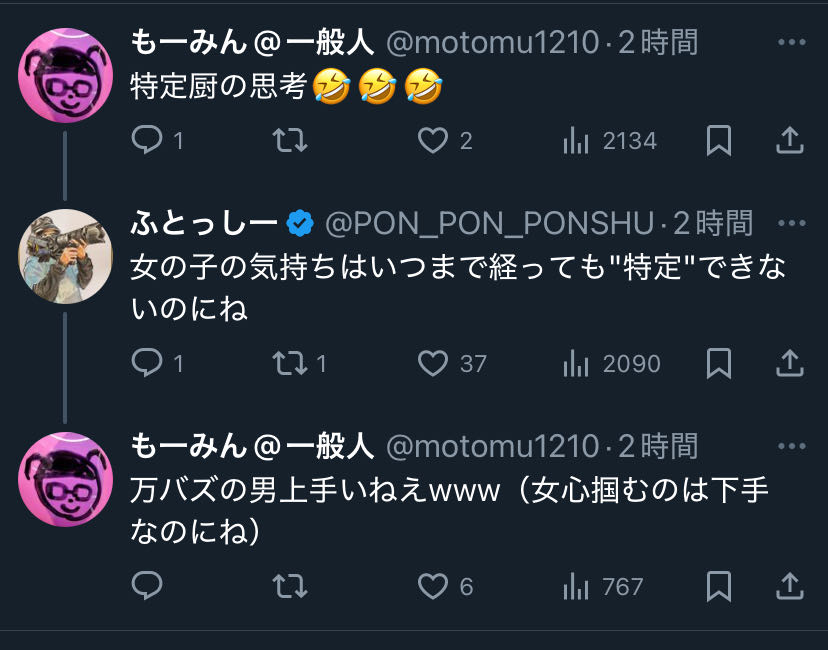
Task: Open more options on the last tweet
Action: pos(791,447)
